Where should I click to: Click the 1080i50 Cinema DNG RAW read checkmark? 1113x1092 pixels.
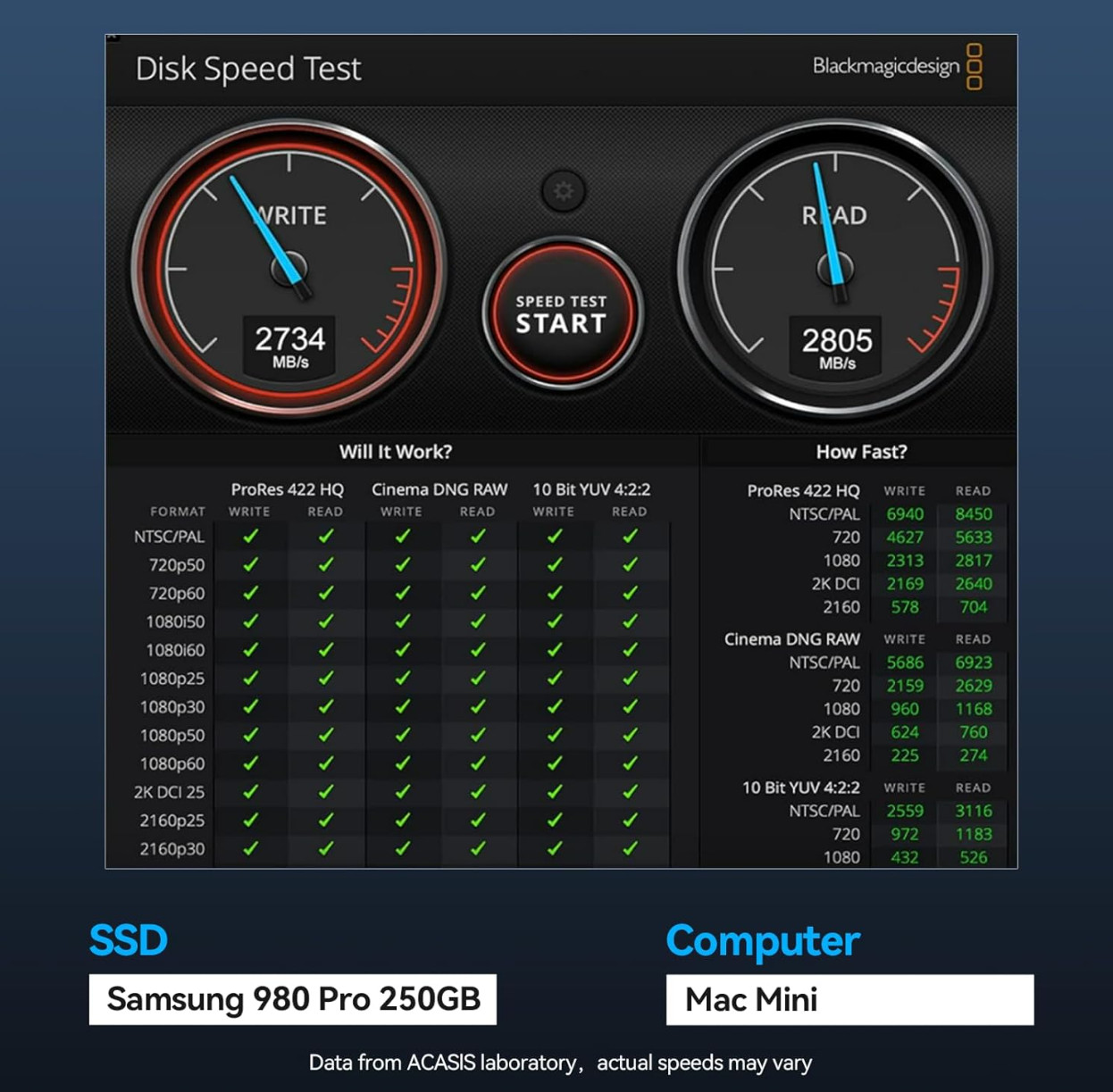[478, 621]
